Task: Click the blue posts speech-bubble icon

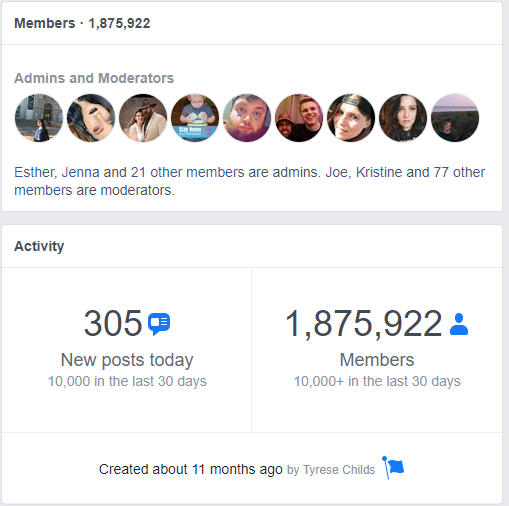Action: click(x=159, y=324)
